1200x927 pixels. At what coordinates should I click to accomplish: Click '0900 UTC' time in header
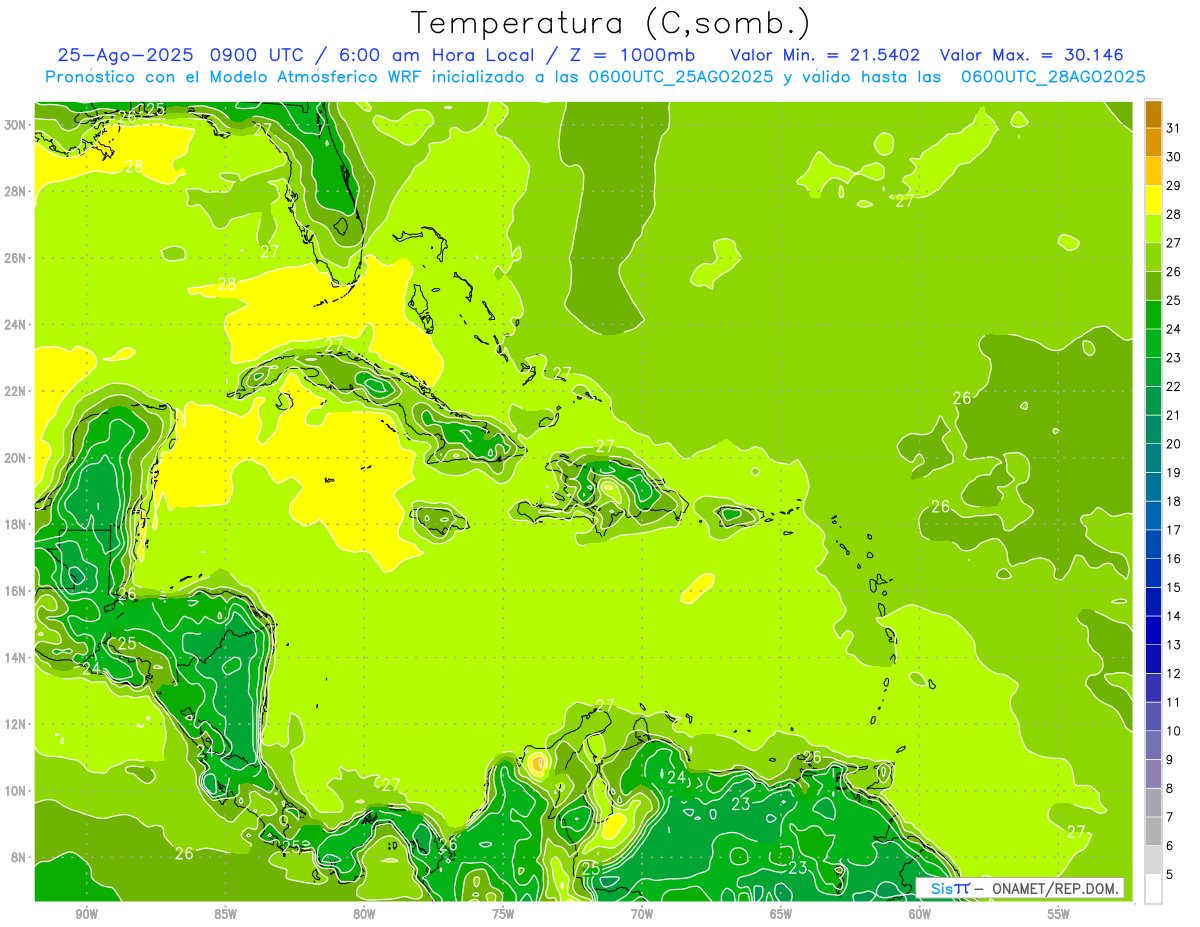(x=259, y=55)
